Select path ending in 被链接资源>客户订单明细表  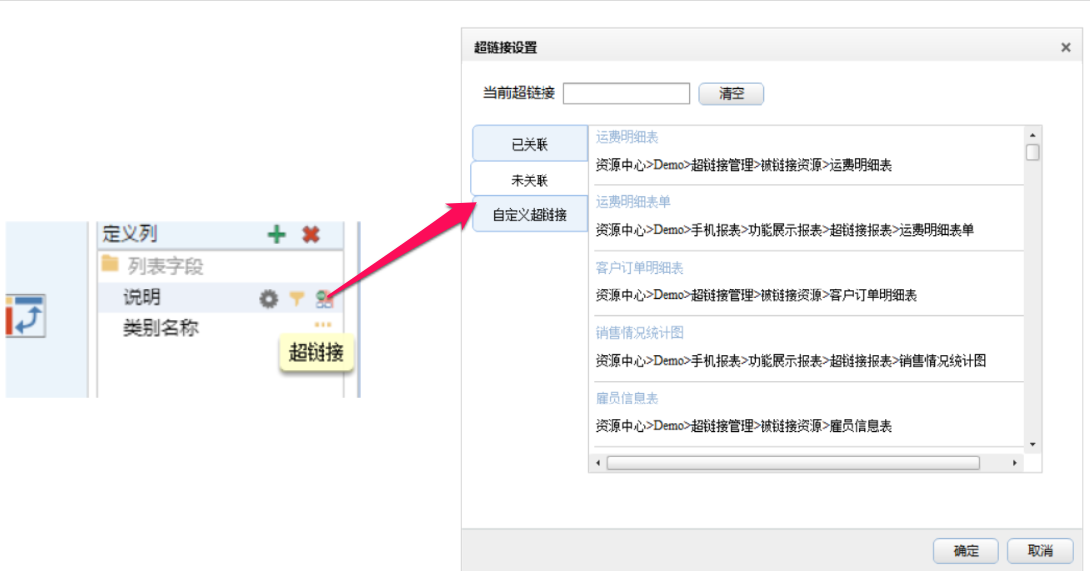pos(756,295)
